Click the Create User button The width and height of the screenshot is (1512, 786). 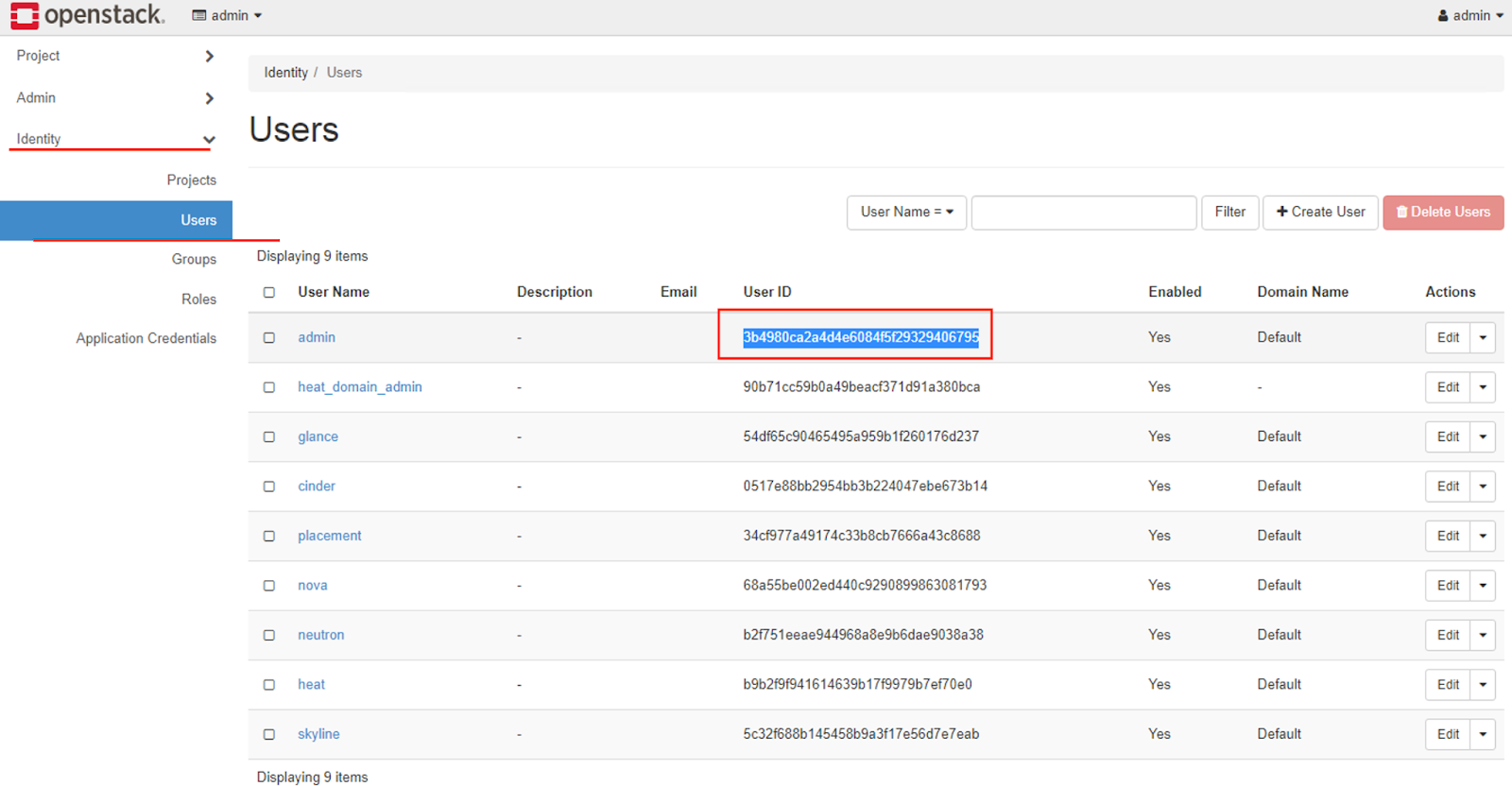tap(1320, 213)
